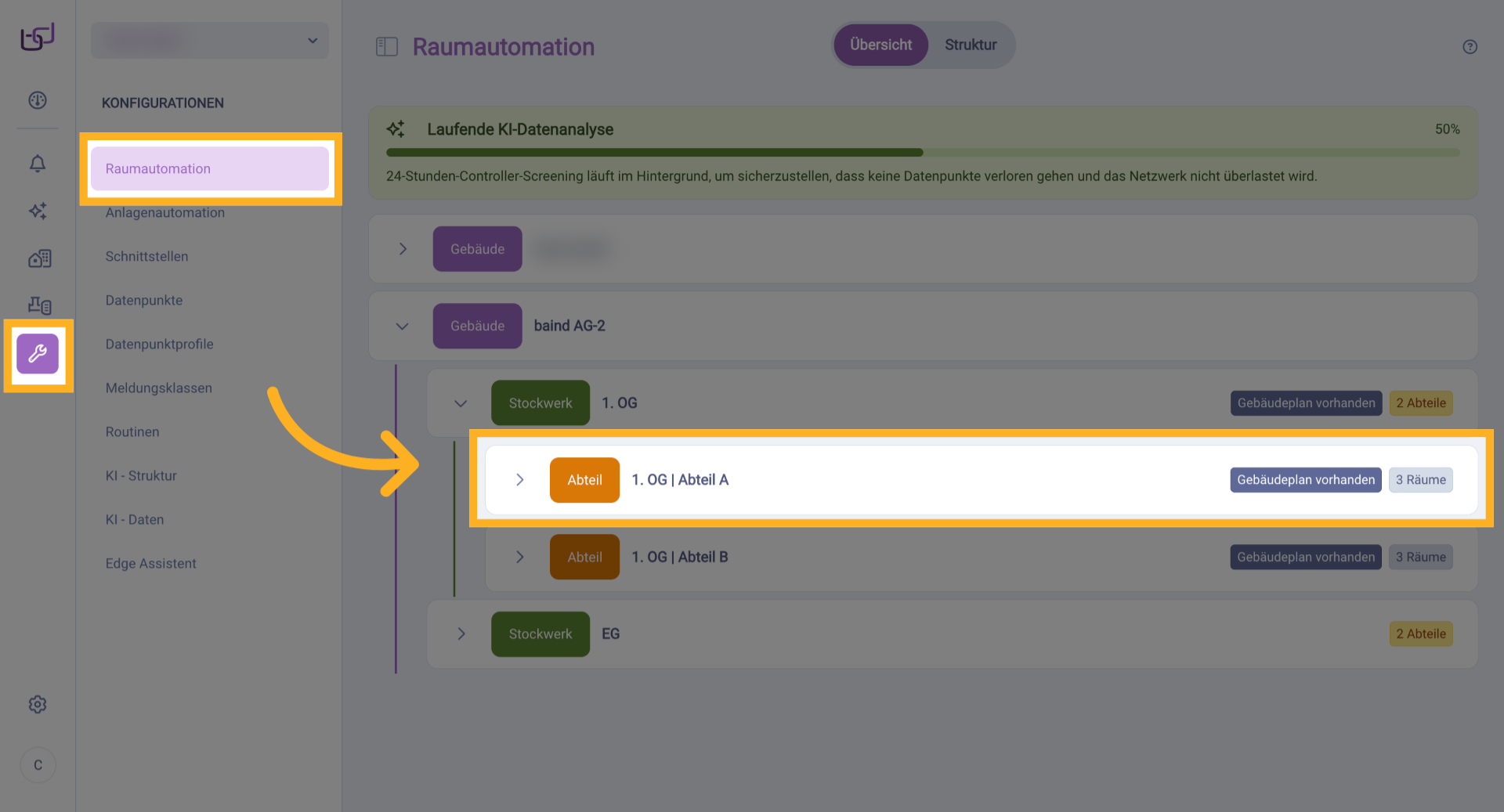
Task: Open notifications bell icon
Action: point(38,164)
